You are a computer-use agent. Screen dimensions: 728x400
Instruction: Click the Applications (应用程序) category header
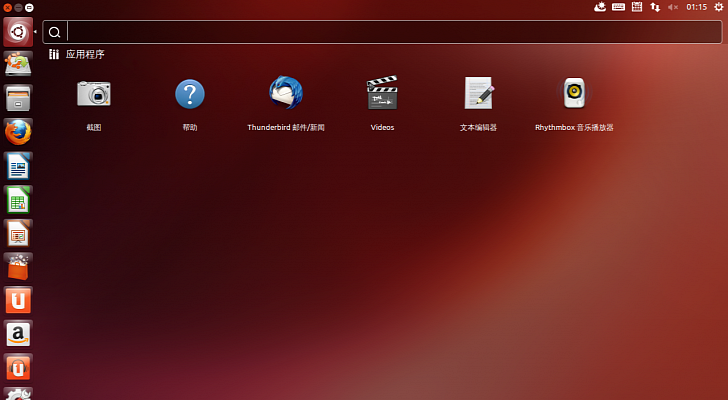click(77, 54)
